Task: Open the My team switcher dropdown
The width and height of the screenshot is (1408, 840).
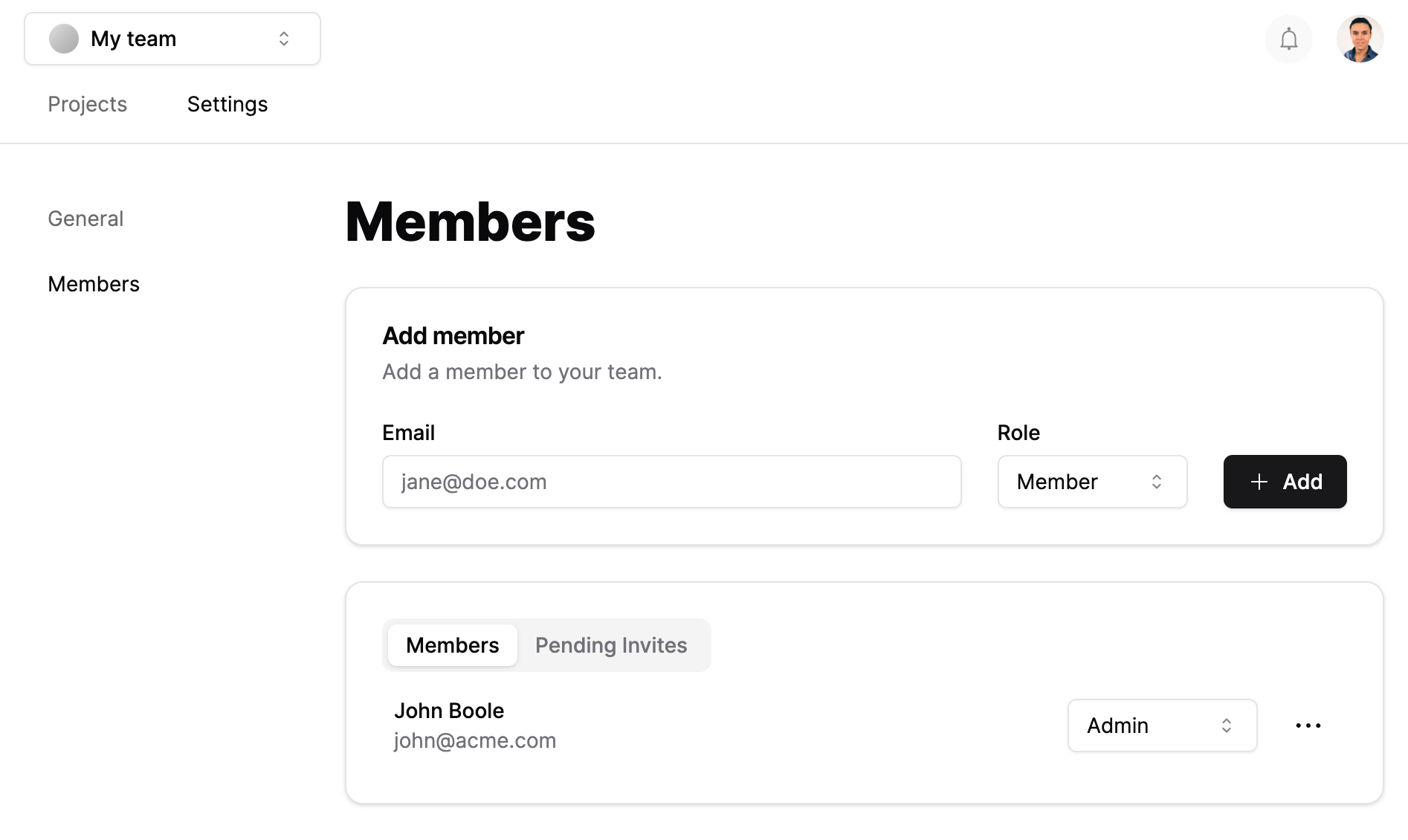Action: (x=172, y=39)
